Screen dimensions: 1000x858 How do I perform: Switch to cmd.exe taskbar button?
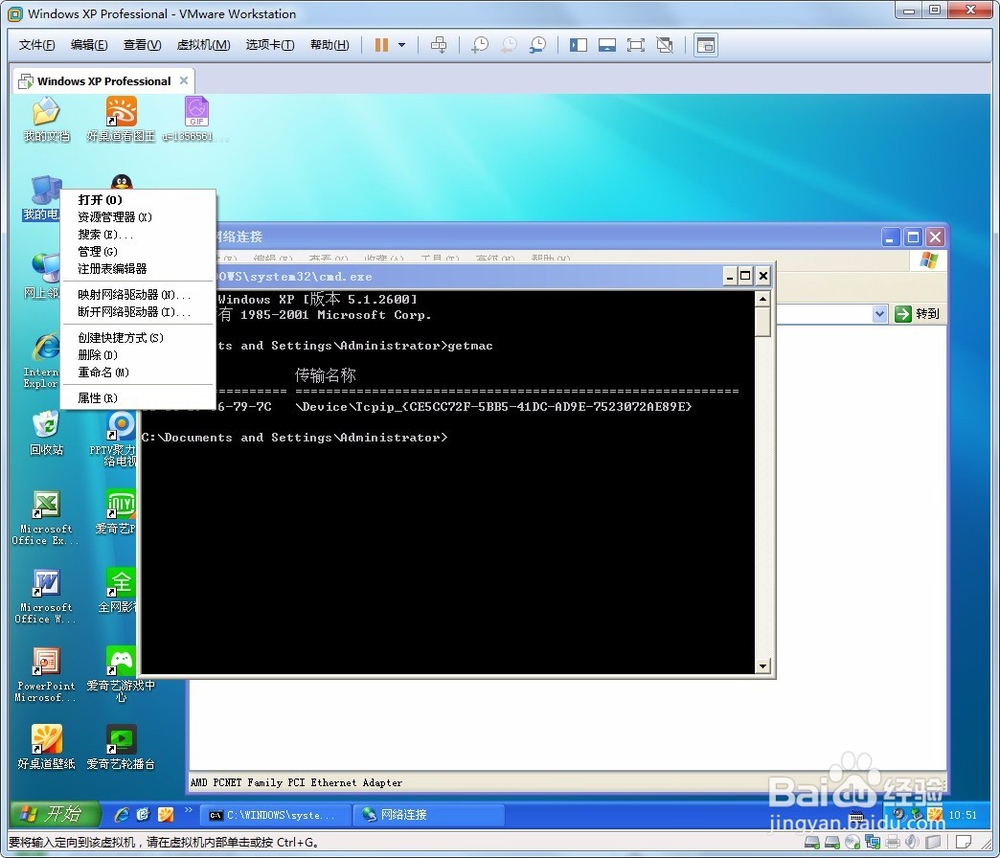pyautogui.click(x=276, y=815)
